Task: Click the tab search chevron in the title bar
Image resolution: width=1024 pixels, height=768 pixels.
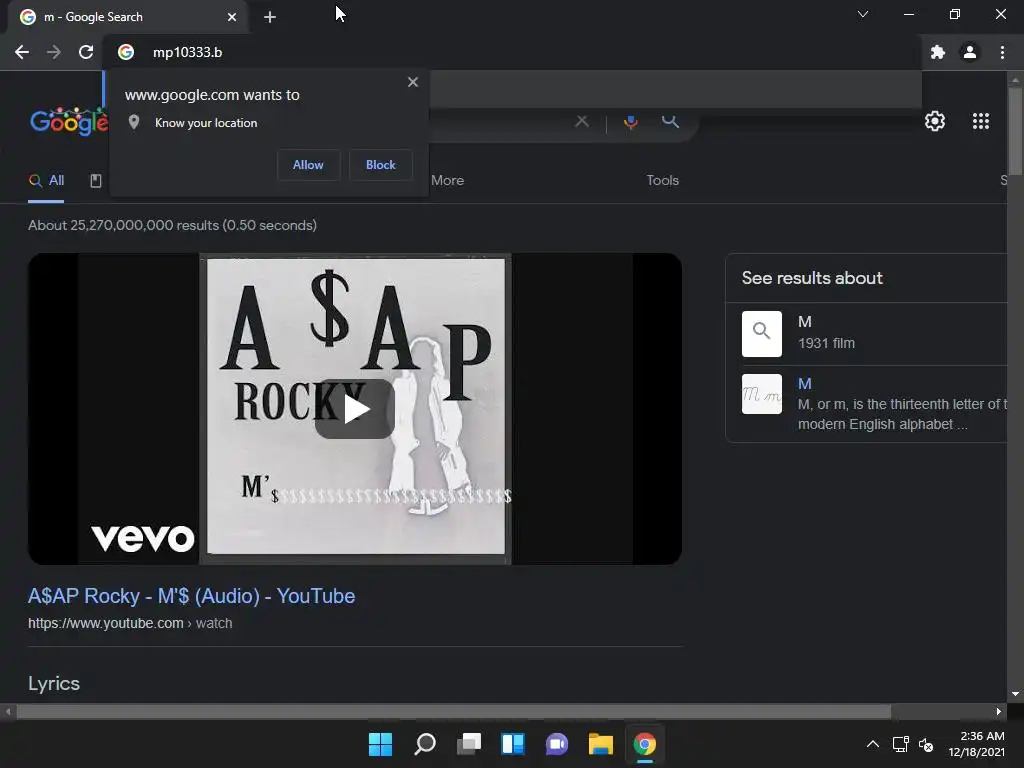Action: [x=863, y=14]
